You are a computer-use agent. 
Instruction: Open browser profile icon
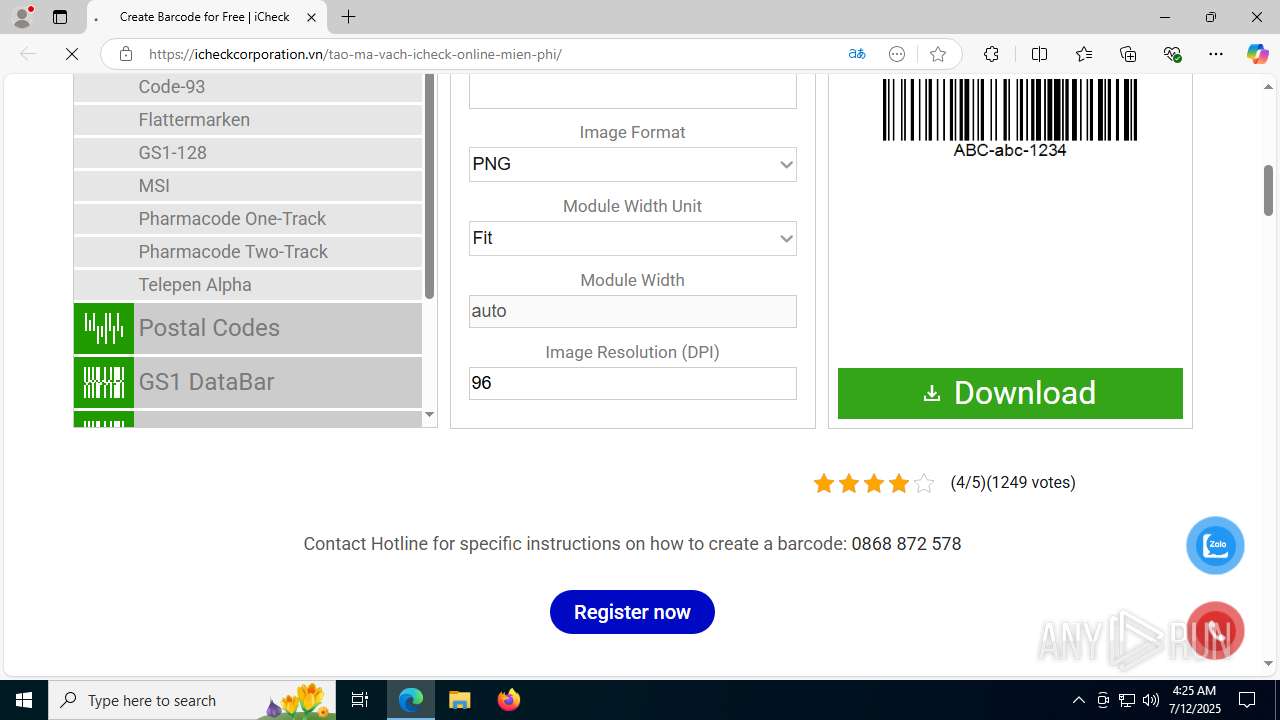click(22, 17)
